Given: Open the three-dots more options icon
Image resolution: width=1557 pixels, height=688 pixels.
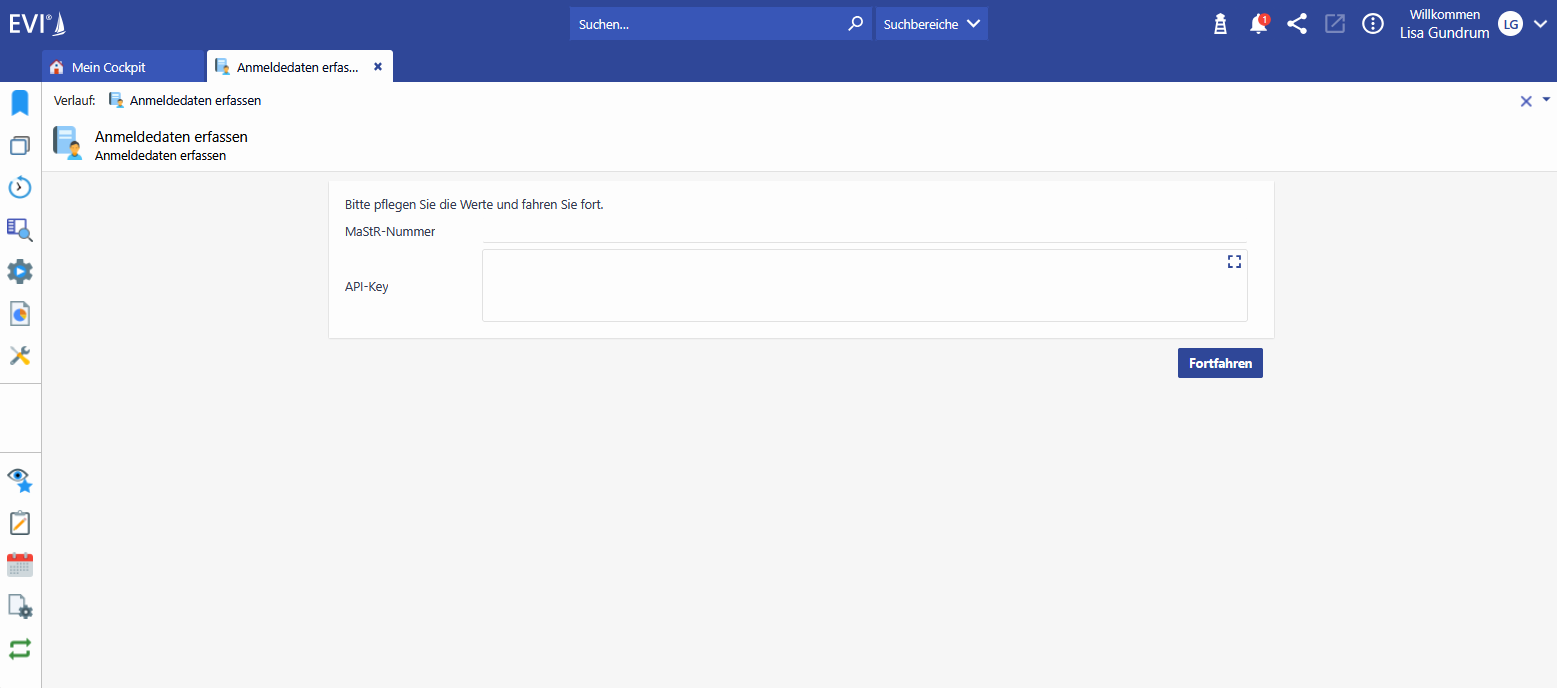Looking at the screenshot, I should tap(1373, 25).
